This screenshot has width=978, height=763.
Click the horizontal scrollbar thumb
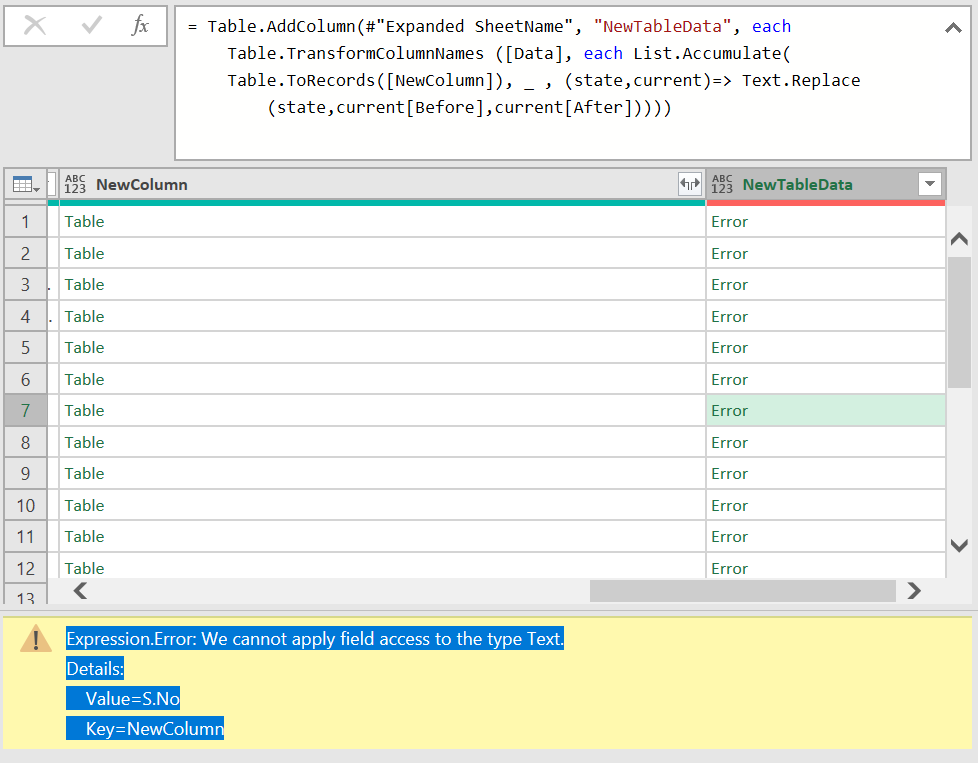[743, 590]
